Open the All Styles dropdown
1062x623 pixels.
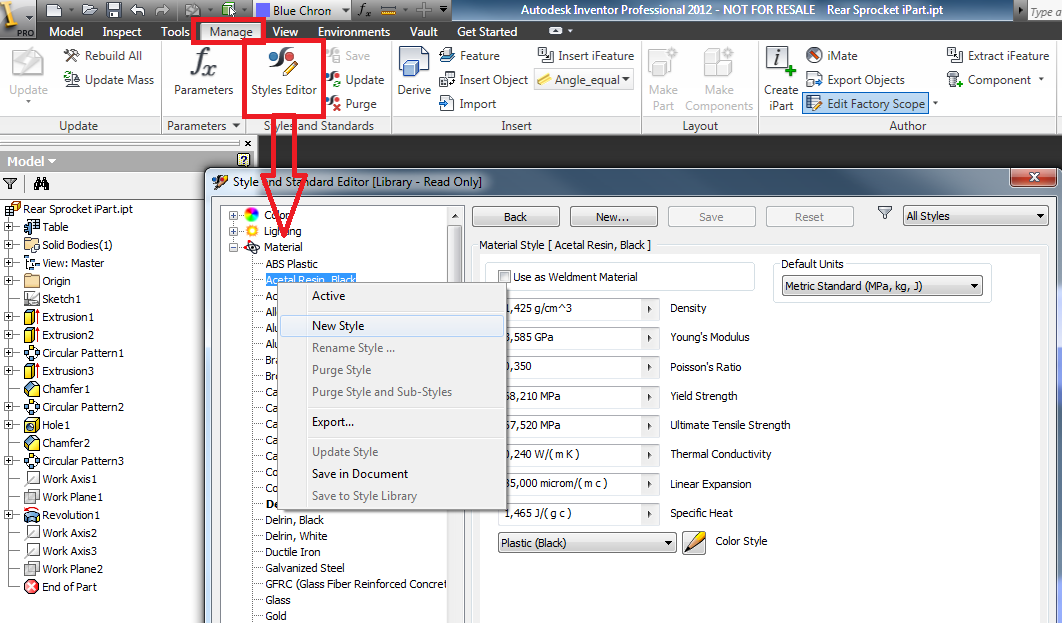(975, 216)
